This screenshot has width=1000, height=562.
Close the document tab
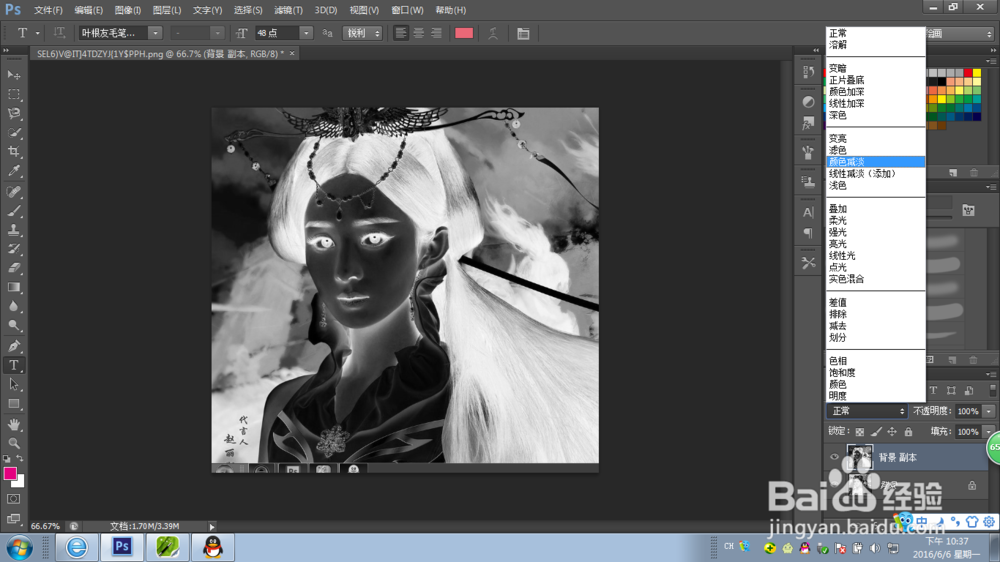(x=292, y=54)
